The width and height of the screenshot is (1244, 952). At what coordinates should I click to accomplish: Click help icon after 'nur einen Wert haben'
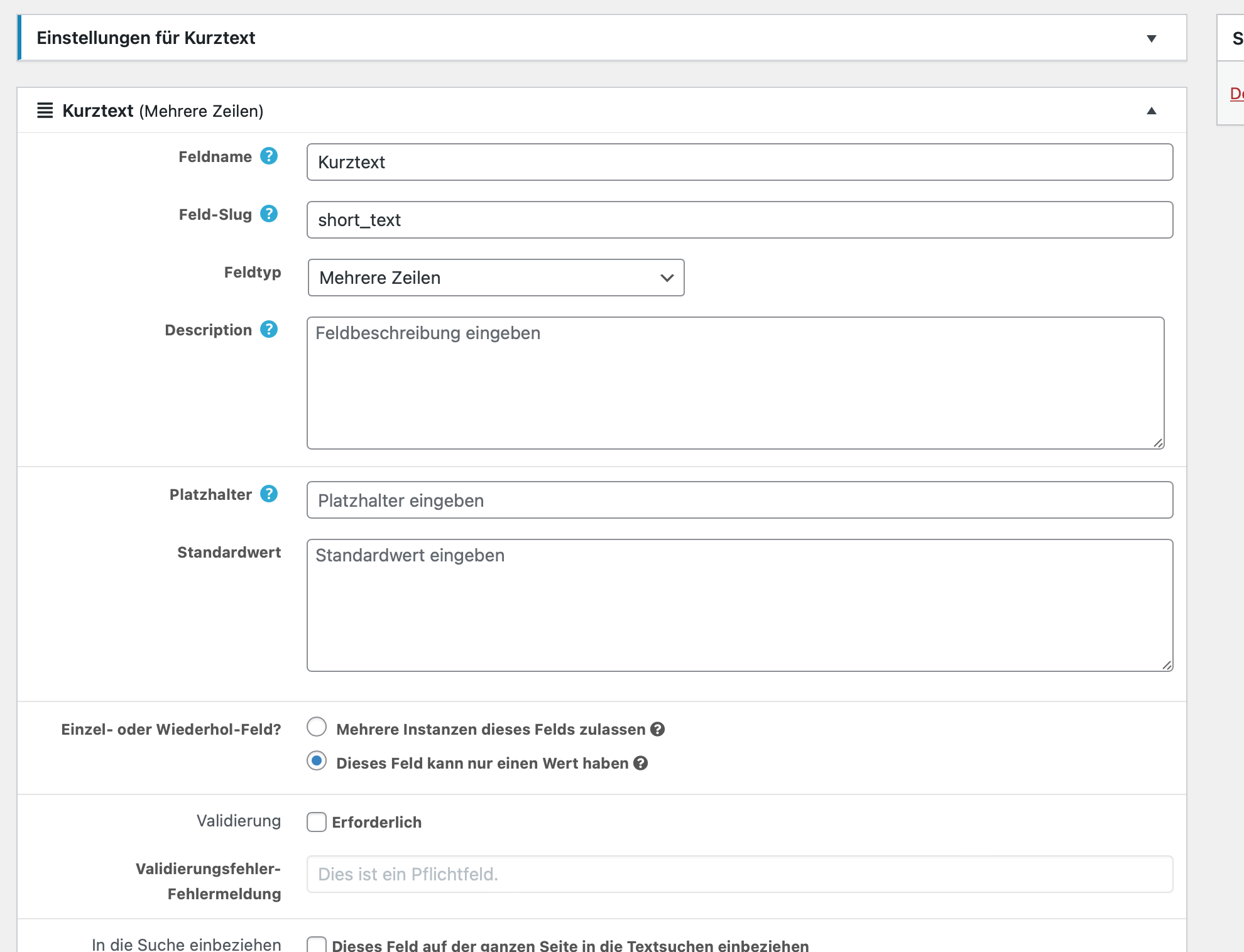[x=641, y=763]
